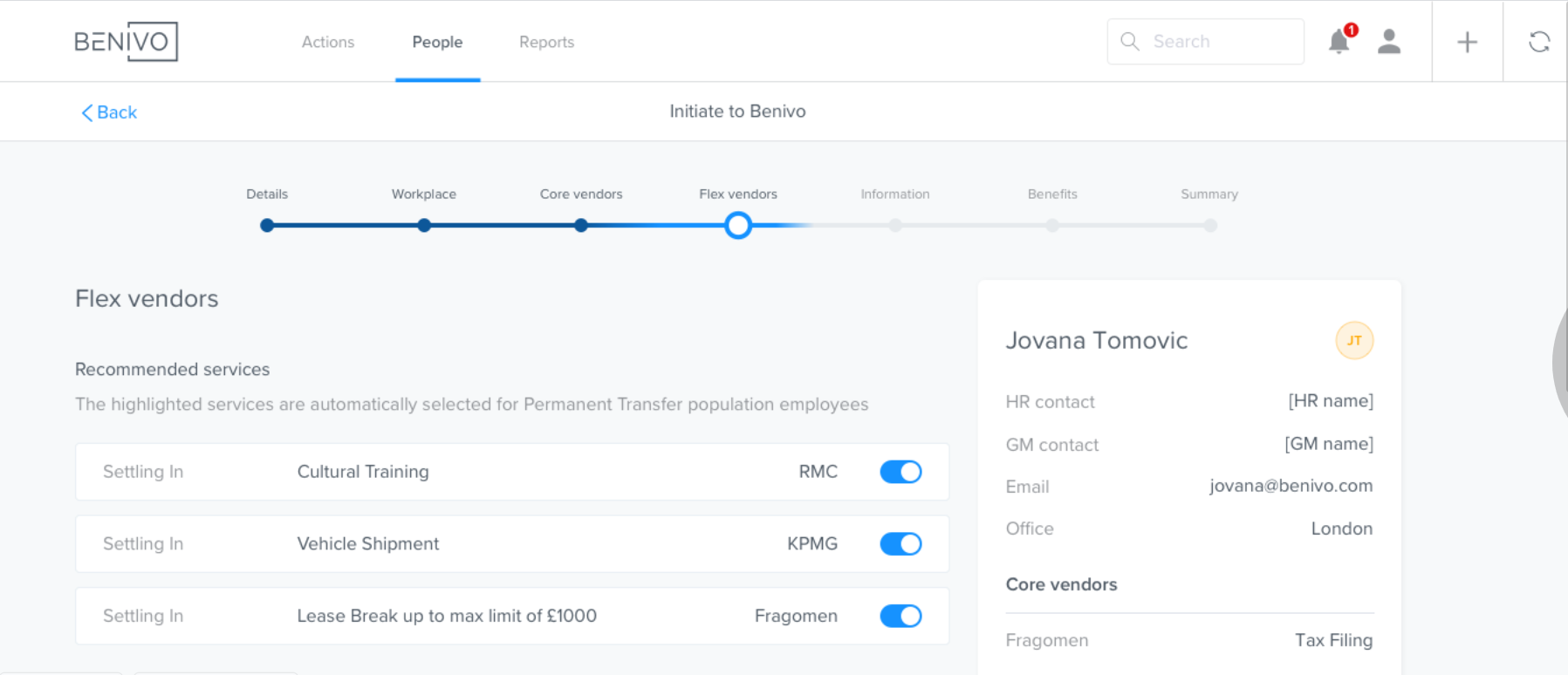The width and height of the screenshot is (1568, 675).
Task: Click the Initiate to Benivo title
Action: click(737, 112)
